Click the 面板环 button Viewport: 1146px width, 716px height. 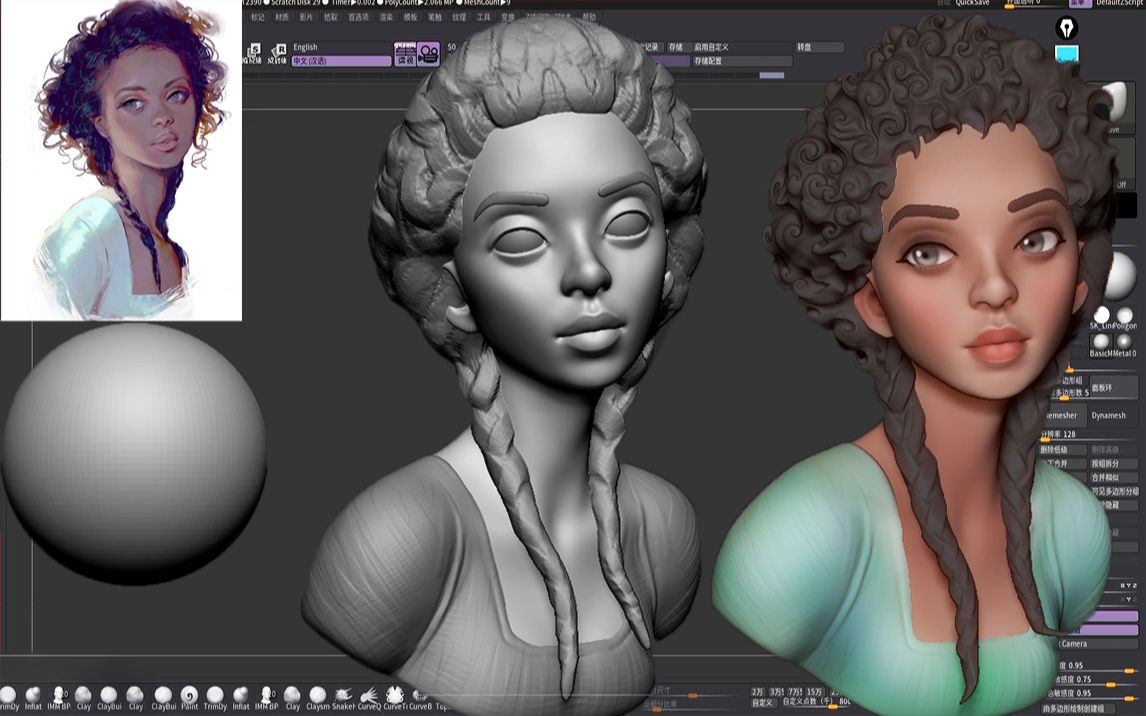1114,388
